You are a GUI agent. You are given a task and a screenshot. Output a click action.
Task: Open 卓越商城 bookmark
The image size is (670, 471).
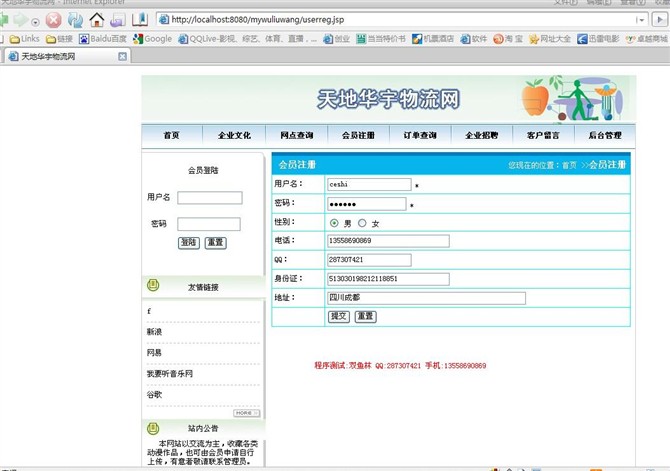pos(646,39)
